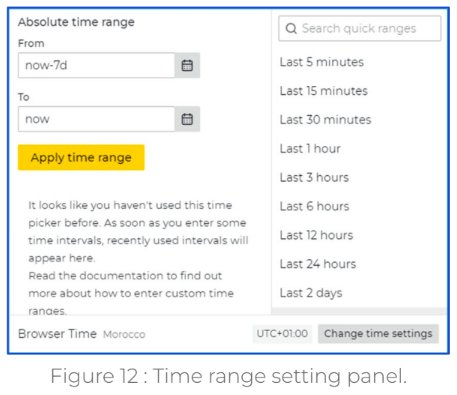Open Change time settings
Image resolution: width=457 pixels, height=395 pixels.
click(378, 334)
